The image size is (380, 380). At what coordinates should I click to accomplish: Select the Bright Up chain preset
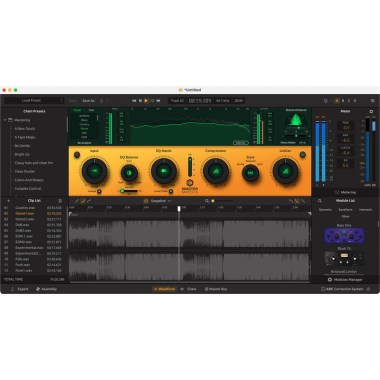(22, 154)
